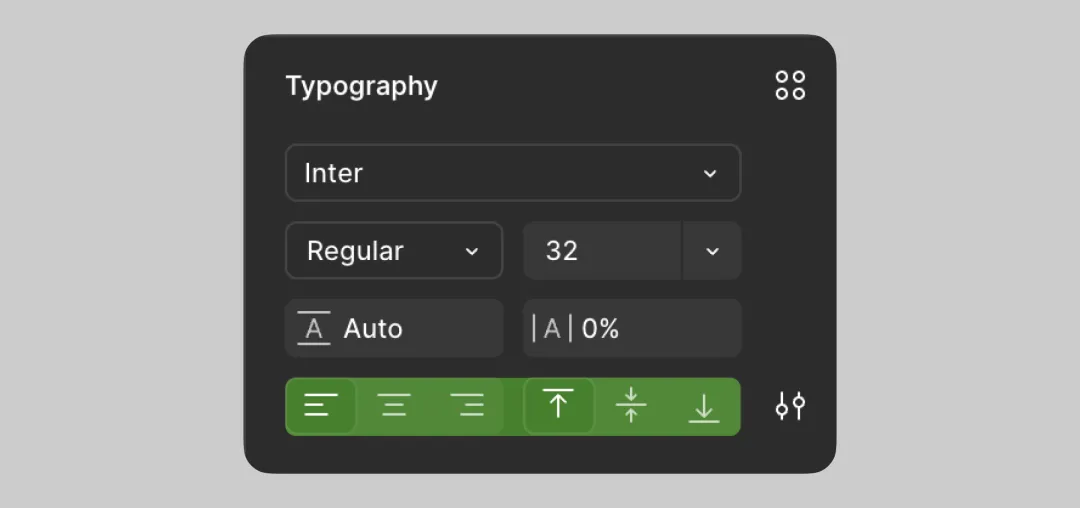Click the Typography panel title
This screenshot has height=508, width=1080.
pos(361,86)
